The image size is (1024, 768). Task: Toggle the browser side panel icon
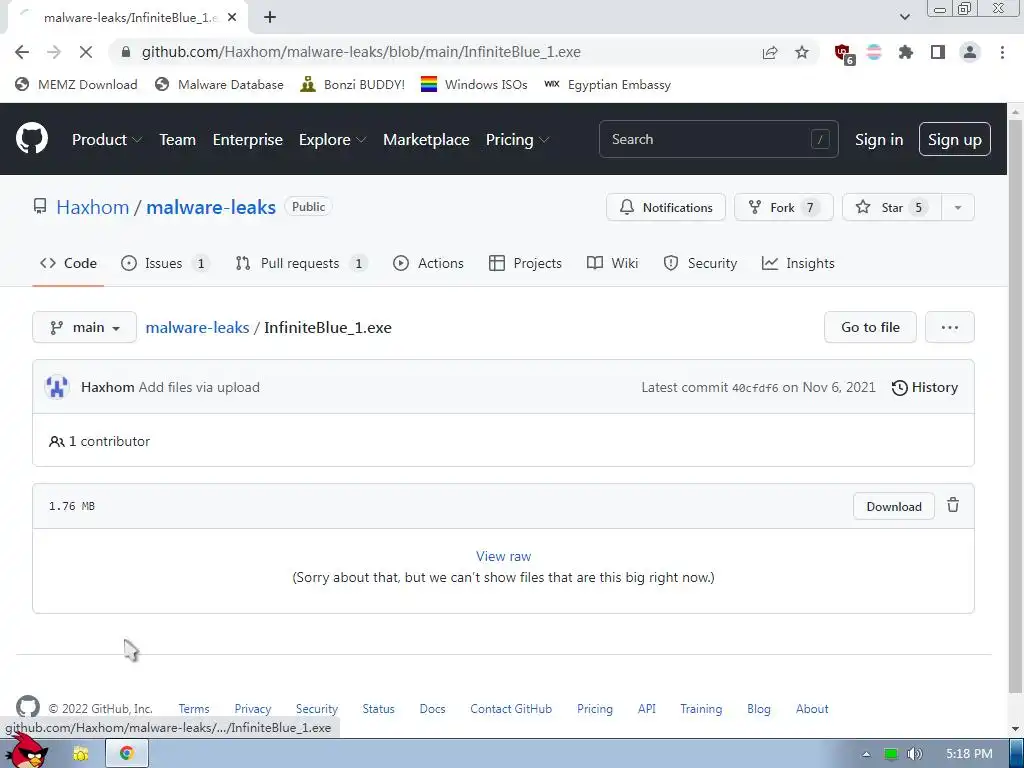pyautogui.click(x=938, y=52)
